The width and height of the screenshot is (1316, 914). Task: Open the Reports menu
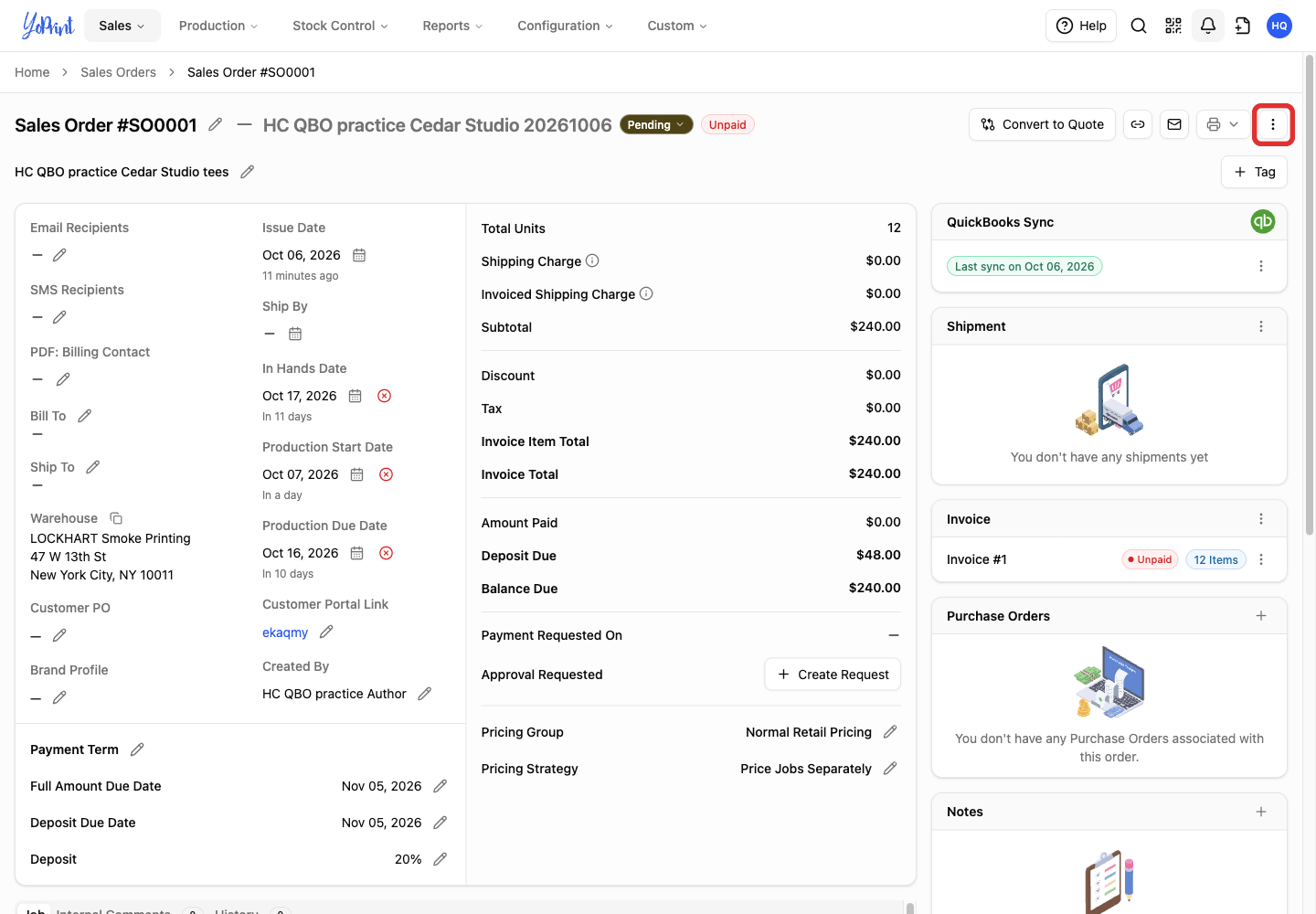[452, 26]
